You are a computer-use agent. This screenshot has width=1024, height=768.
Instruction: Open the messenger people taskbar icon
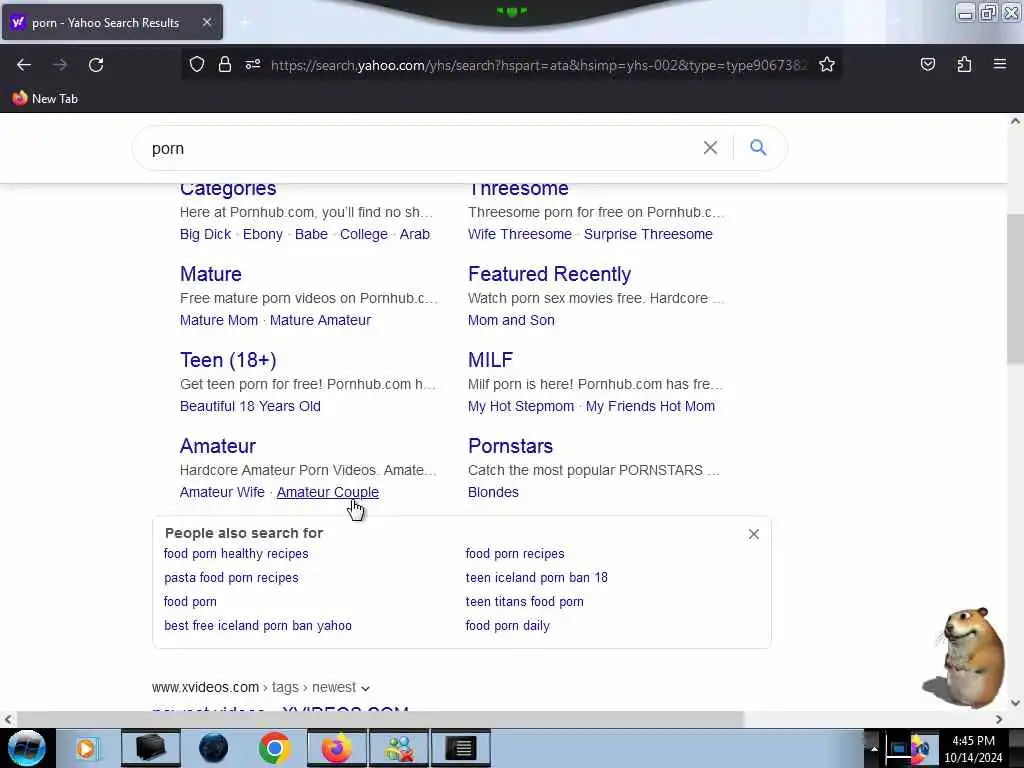(399, 748)
